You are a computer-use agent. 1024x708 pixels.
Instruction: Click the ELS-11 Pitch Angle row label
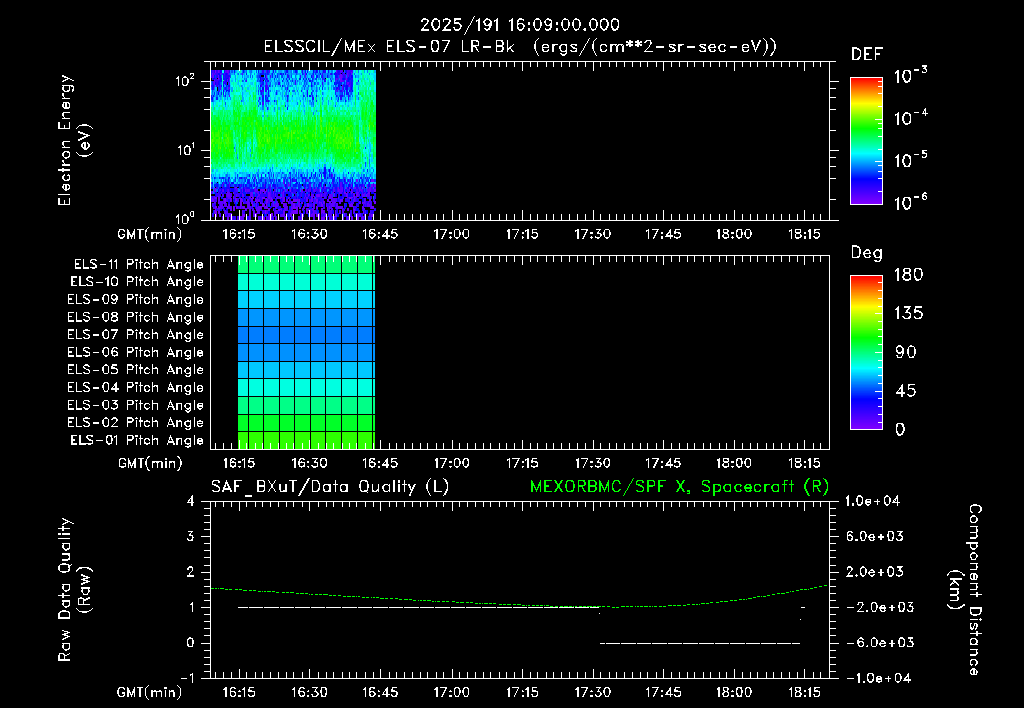(x=138, y=265)
